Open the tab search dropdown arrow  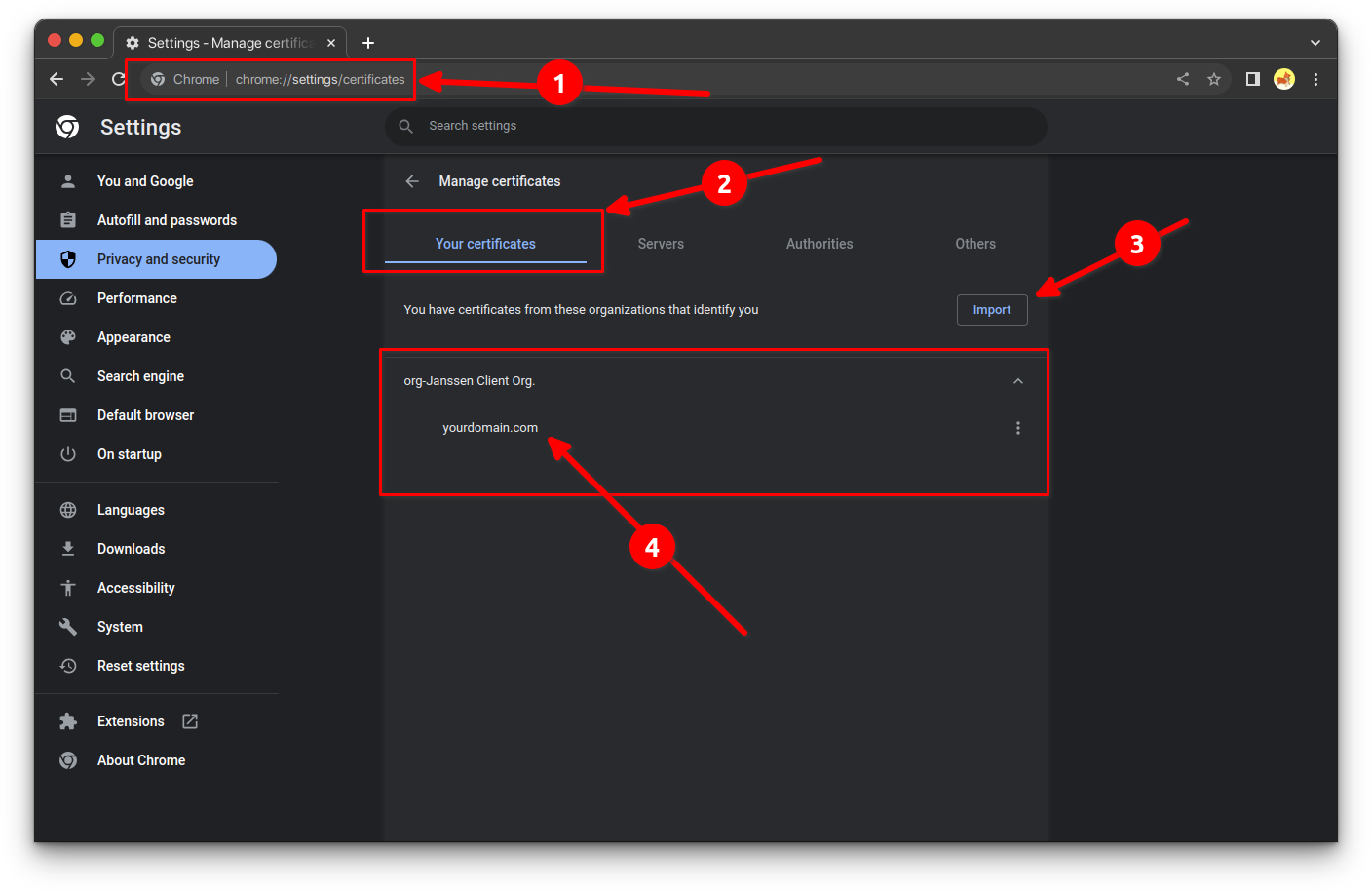(x=1315, y=43)
